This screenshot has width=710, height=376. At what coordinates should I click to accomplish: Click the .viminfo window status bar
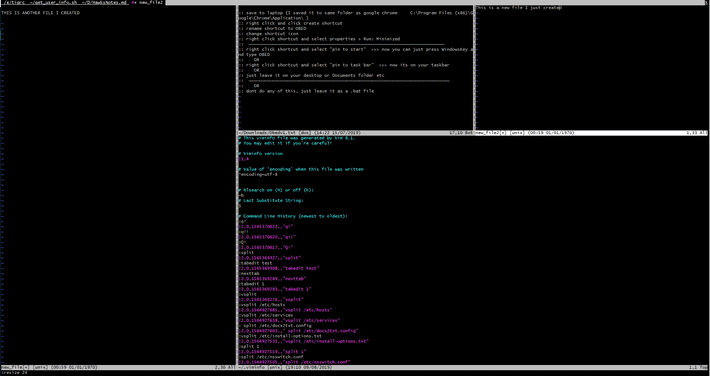tap(473, 367)
